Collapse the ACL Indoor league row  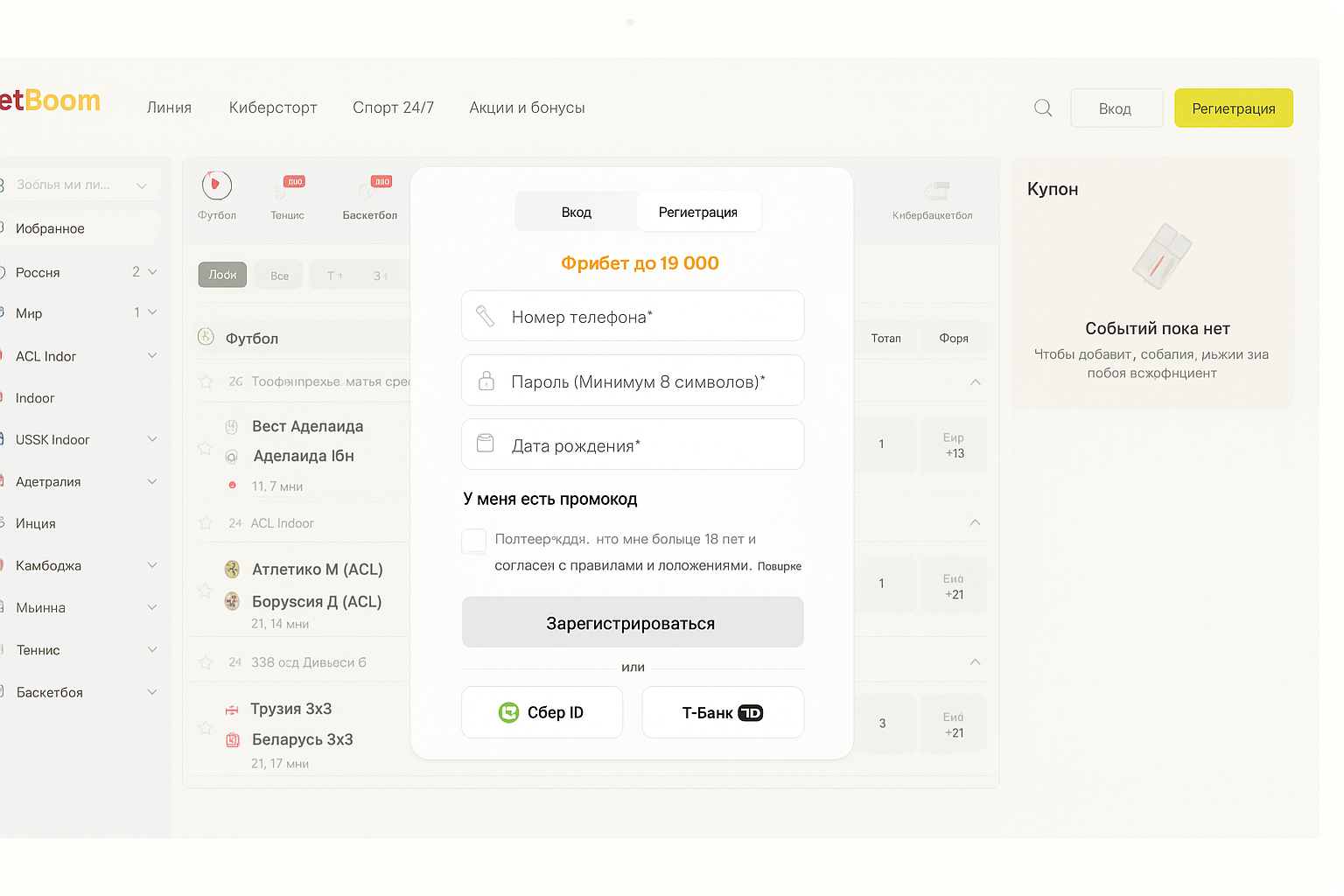[x=975, y=523]
